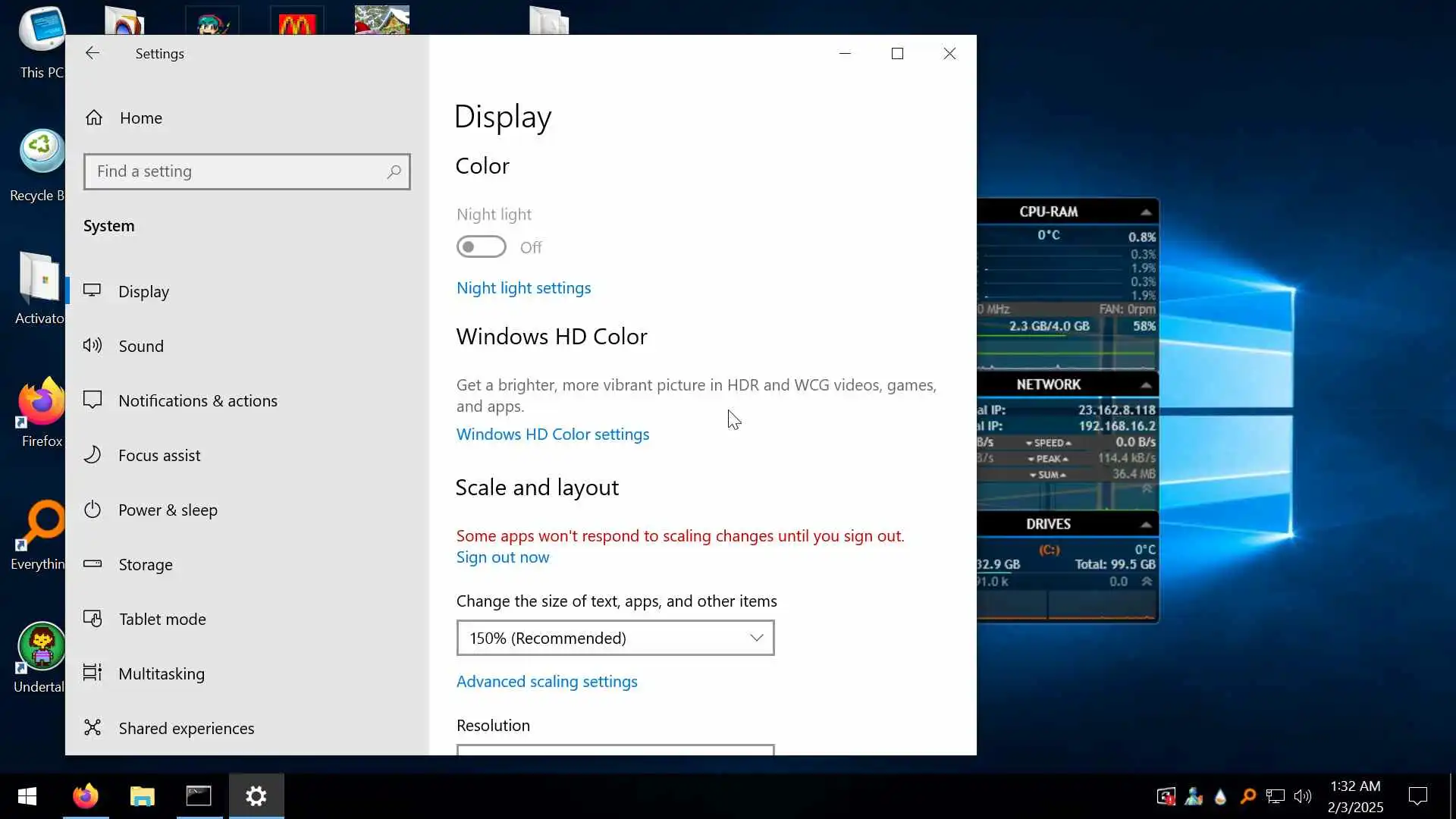Image resolution: width=1456 pixels, height=819 pixels.
Task: Open Sound settings via speaker icon
Action: [x=93, y=346]
